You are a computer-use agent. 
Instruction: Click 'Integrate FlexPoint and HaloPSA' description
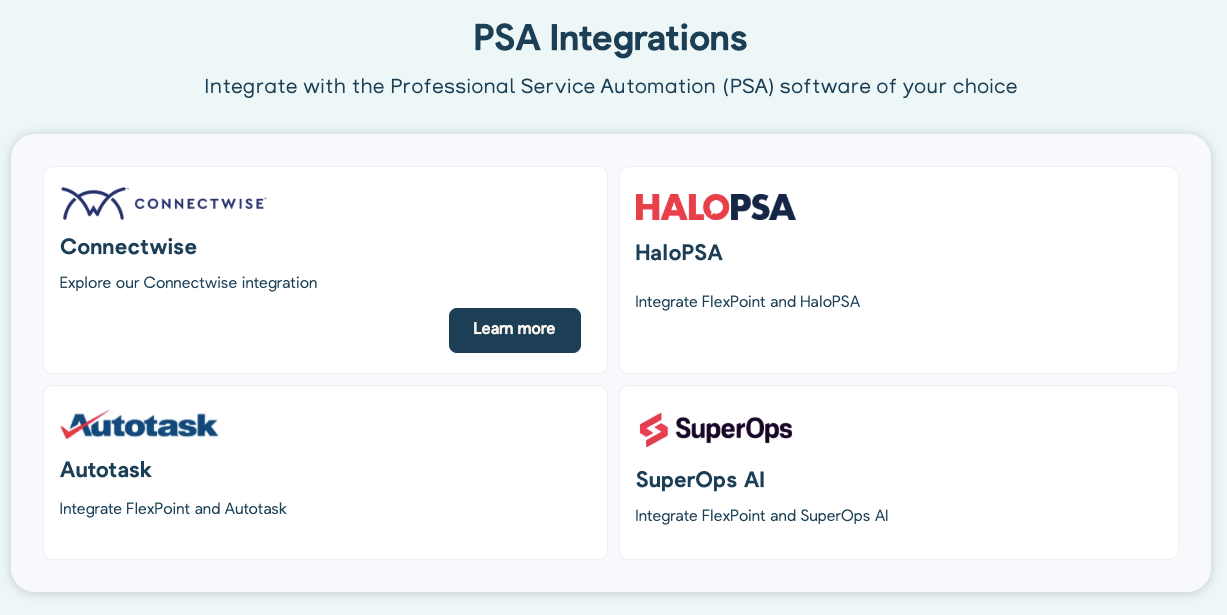tap(748, 301)
